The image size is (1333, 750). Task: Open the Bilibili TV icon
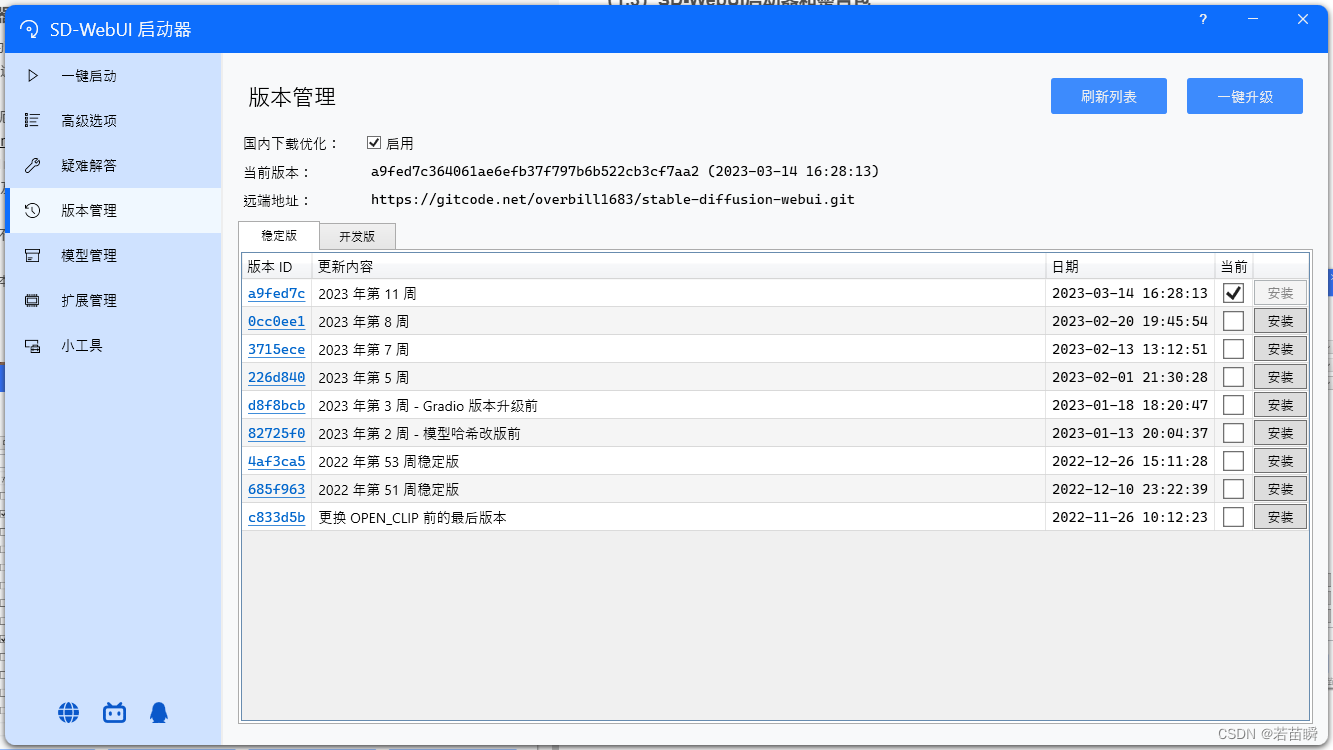(x=114, y=712)
